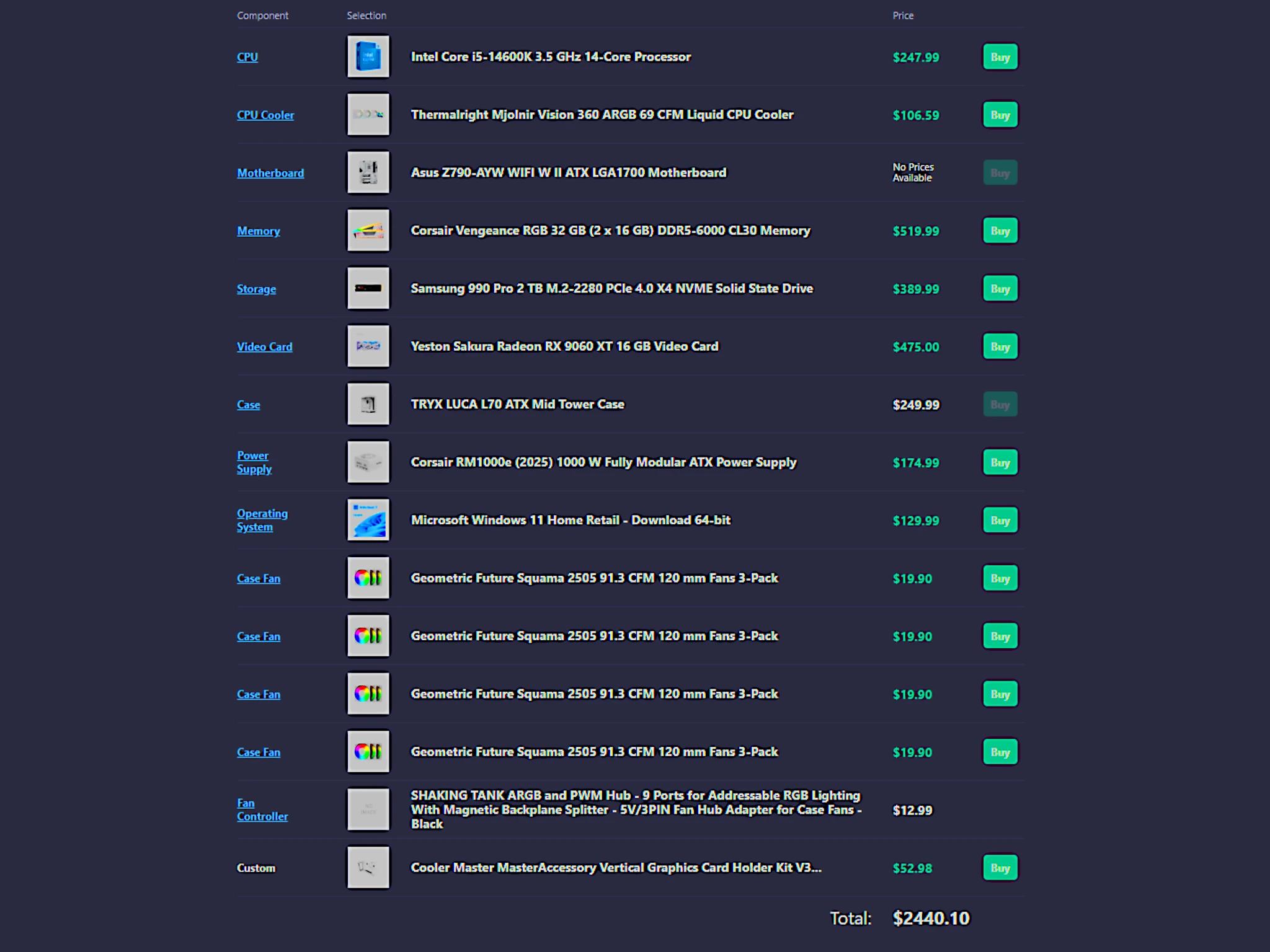Click the dimmed Buy button for TRYX case
1270x952 pixels.
[x=1000, y=404]
